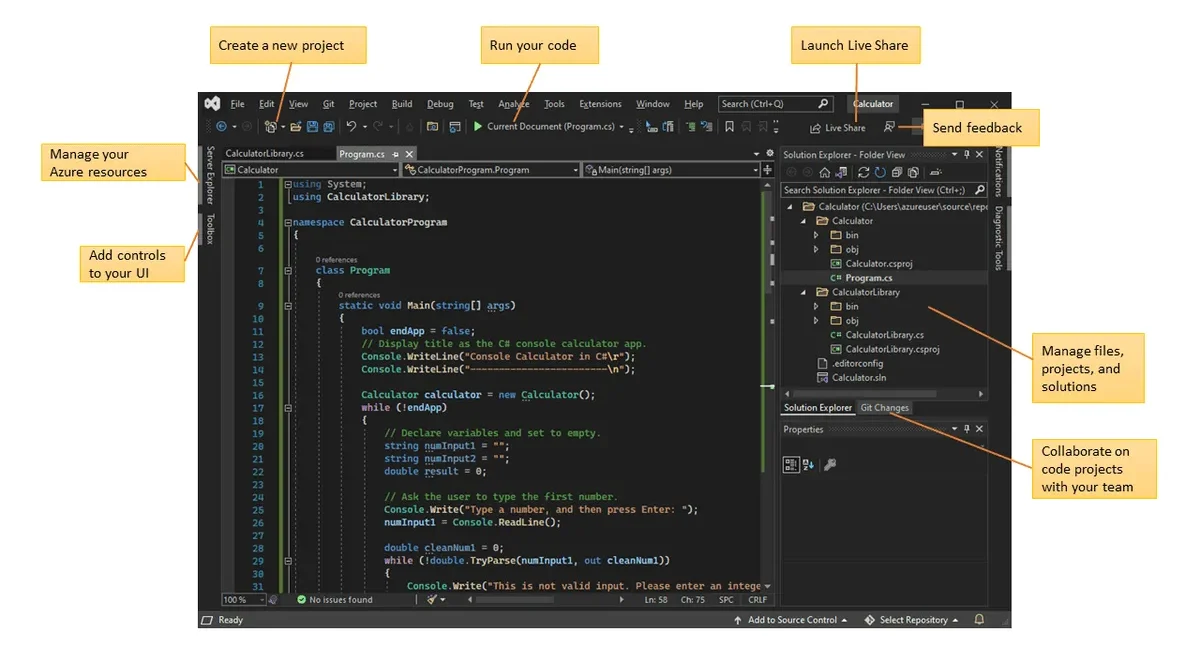Click the Live Share button

pyautogui.click(x=837, y=128)
